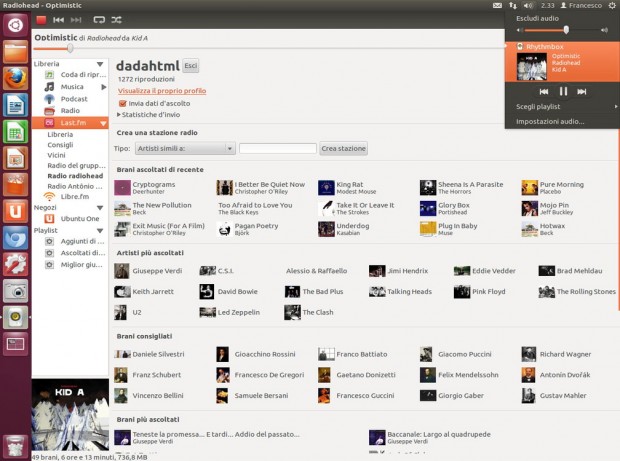Select Coda di riproduzione in sidebar
This screenshot has width=620, height=461.
pyautogui.click(x=75, y=75)
